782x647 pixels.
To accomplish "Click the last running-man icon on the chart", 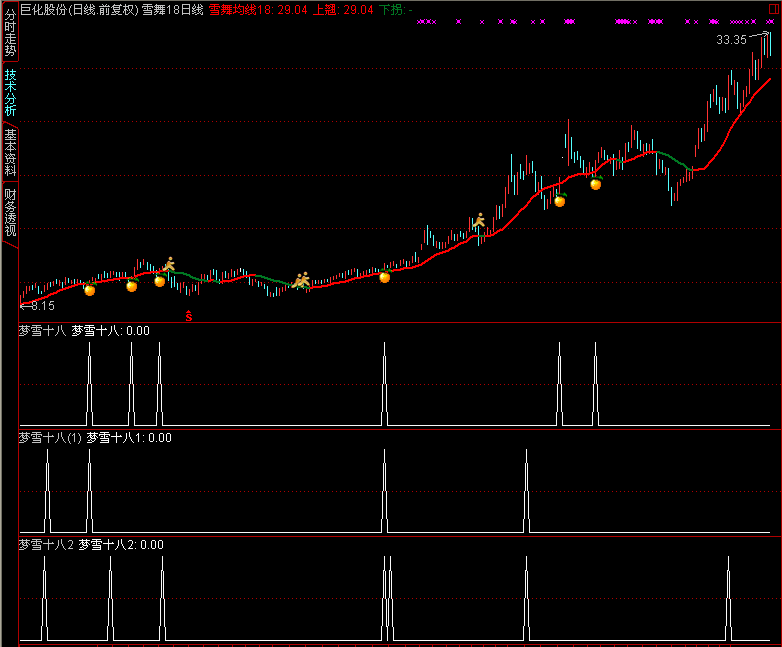I will pos(479,221).
